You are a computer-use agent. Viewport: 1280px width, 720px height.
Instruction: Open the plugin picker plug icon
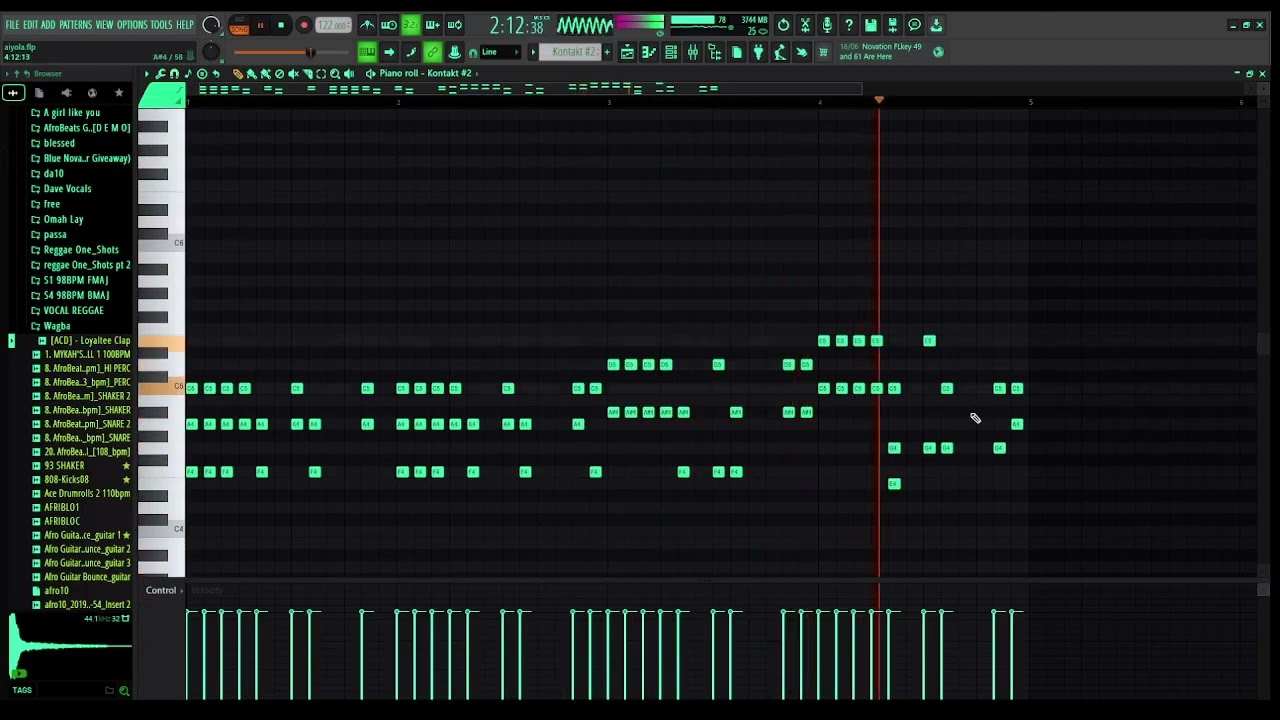coord(759,52)
